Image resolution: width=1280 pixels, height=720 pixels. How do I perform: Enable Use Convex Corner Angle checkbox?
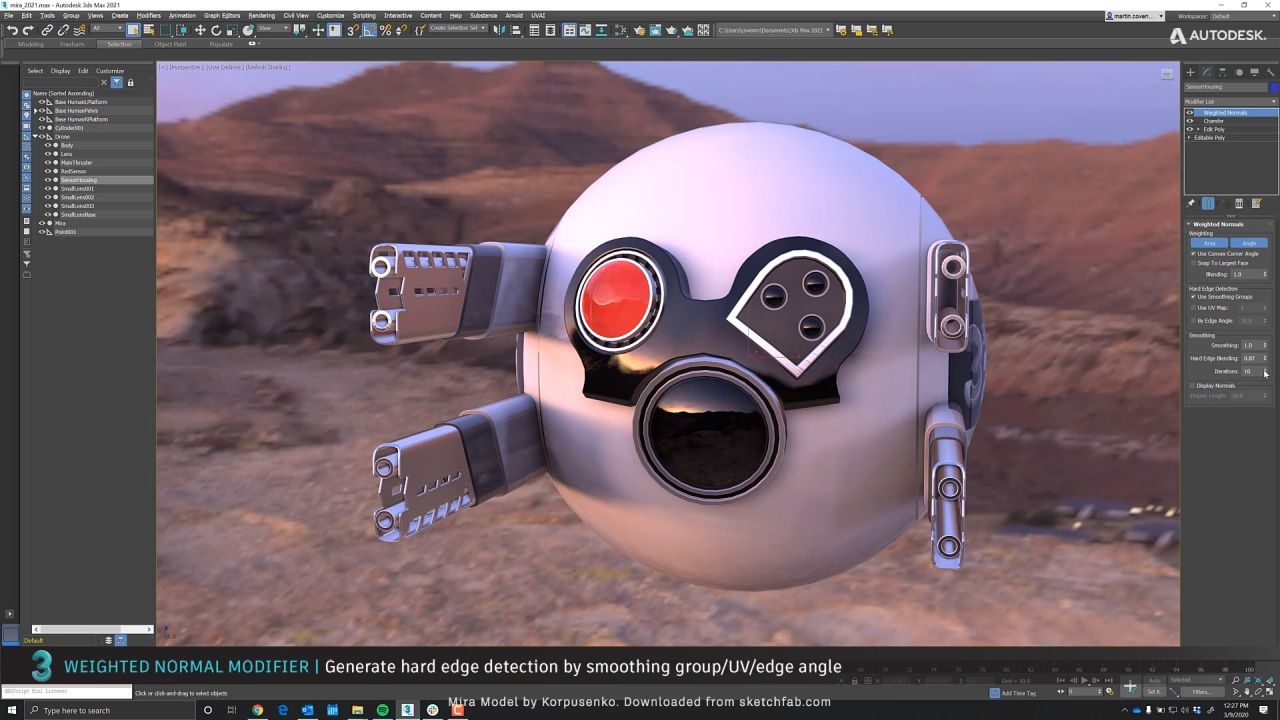[x=1193, y=254]
